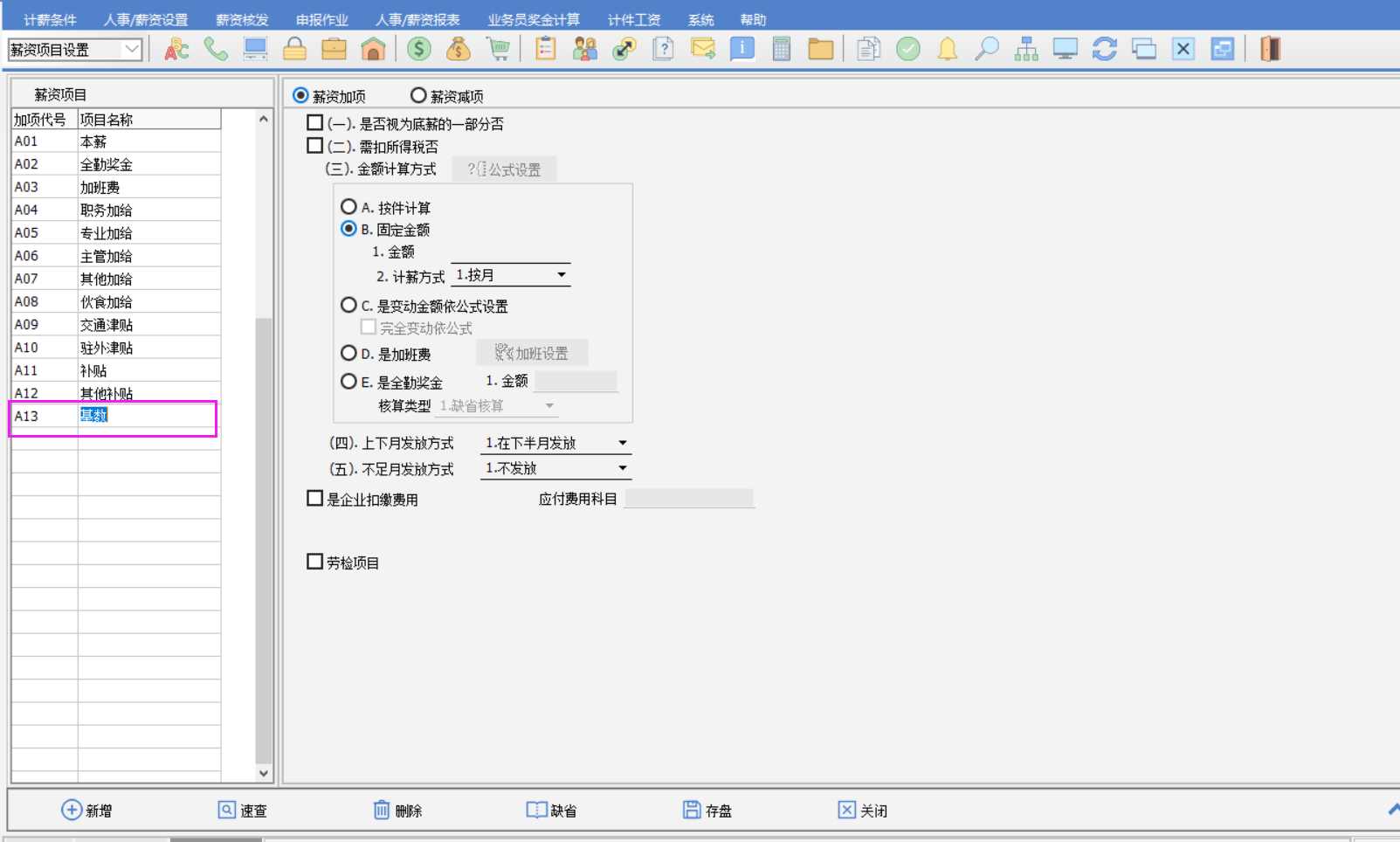Image resolution: width=1400 pixels, height=842 pixels.
Task: Click the computer terminal toolbar icon
Action: (x=255, y=49)
